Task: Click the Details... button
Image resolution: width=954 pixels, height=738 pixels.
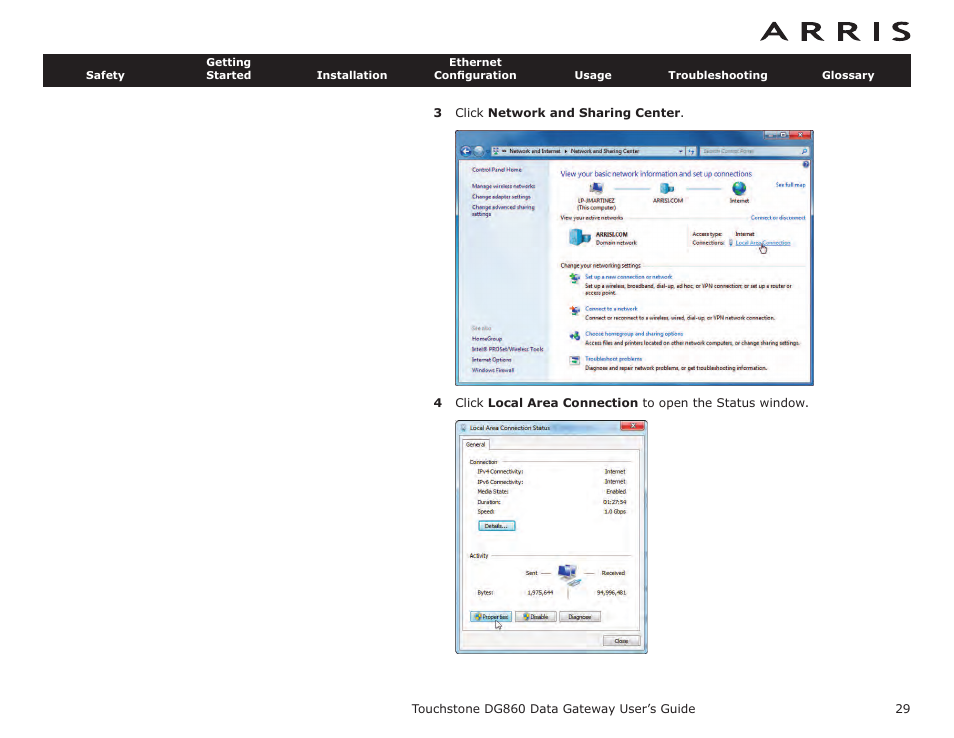Action: click(x=496, y=526)
